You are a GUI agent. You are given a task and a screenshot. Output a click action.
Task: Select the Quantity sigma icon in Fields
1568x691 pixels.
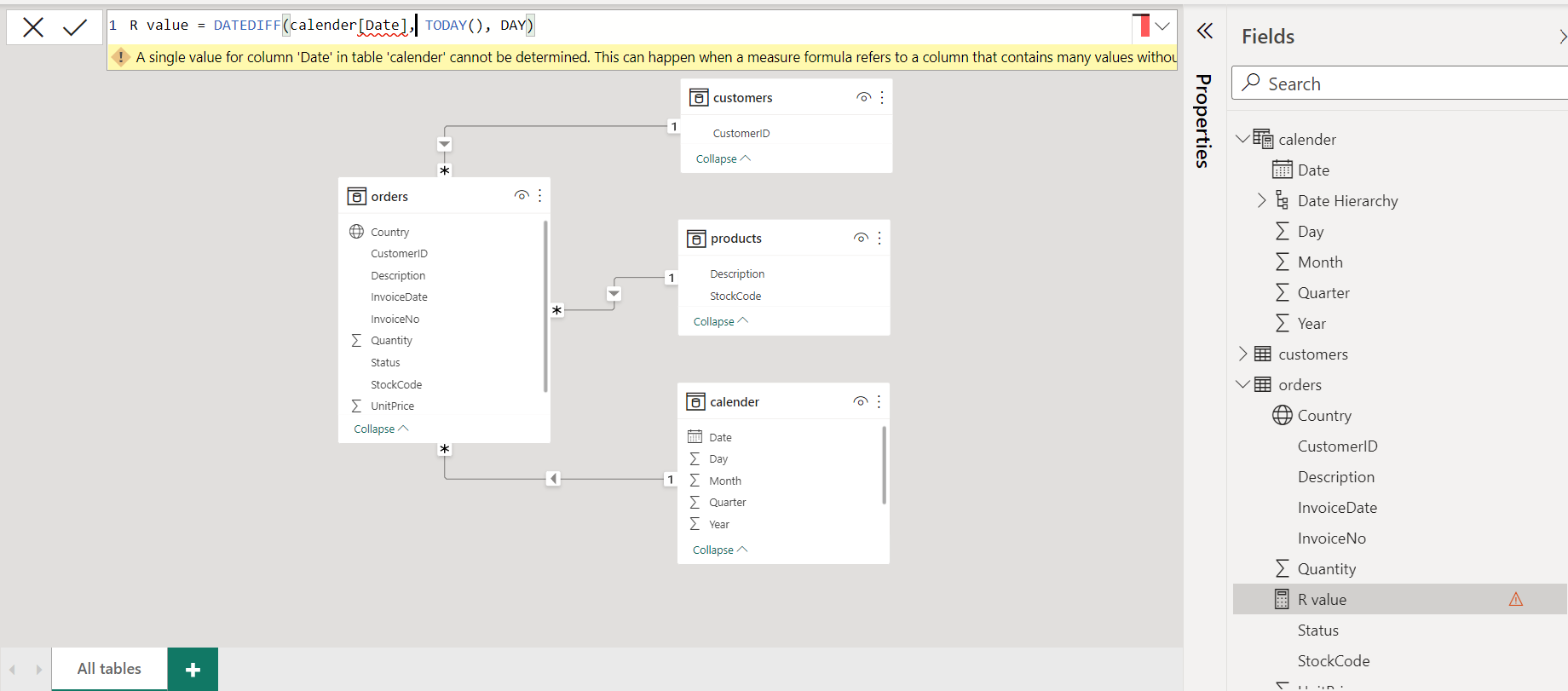tap(1282, 568)
